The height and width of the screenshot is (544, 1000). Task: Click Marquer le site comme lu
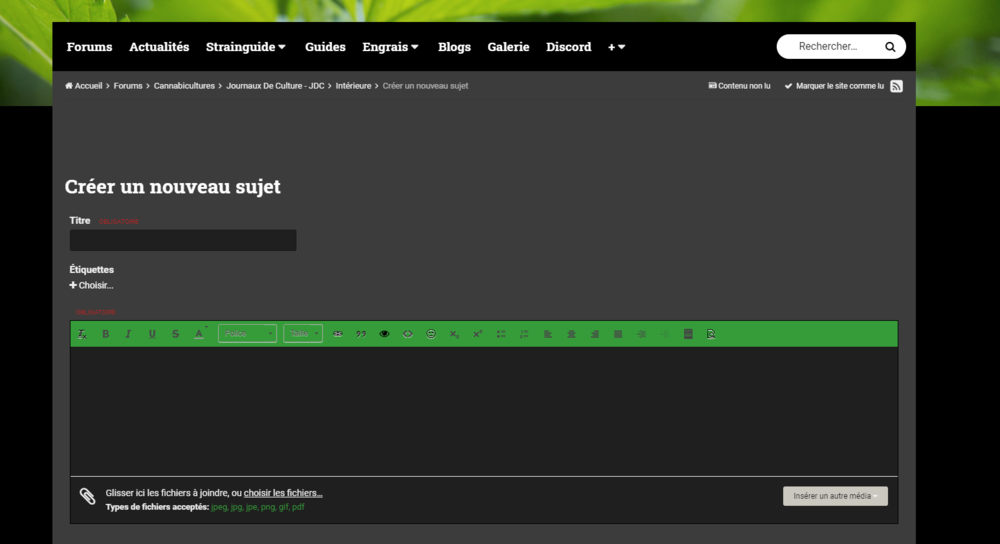tap(834, 85)
